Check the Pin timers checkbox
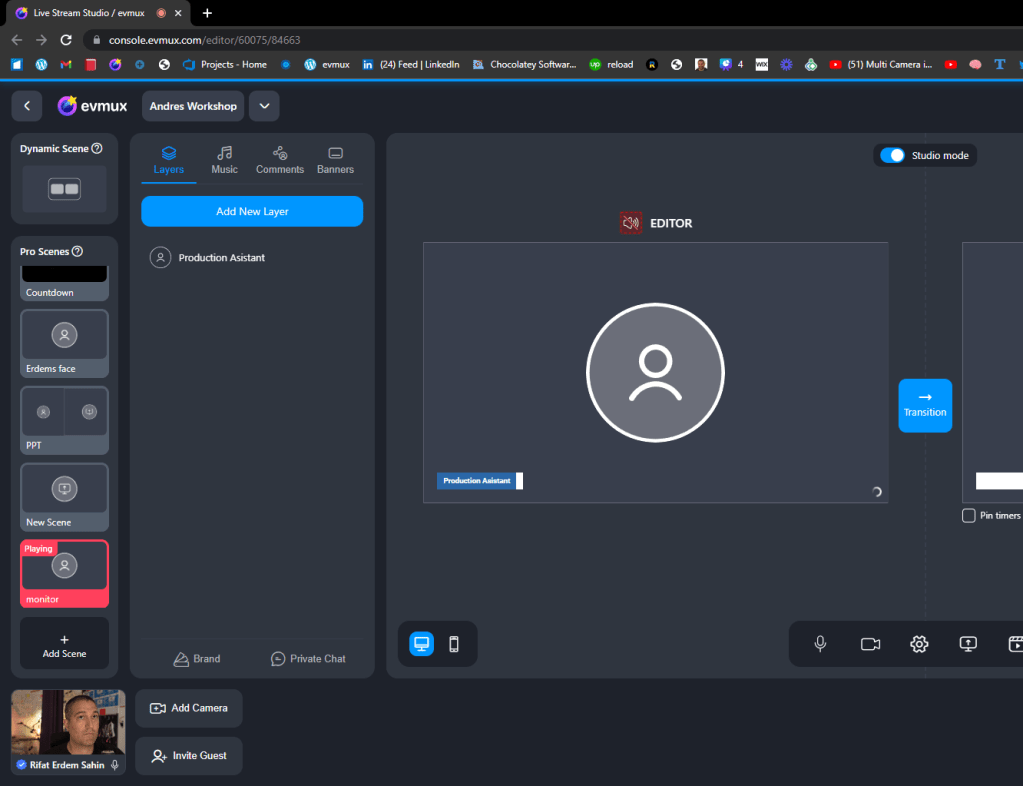The image size is (1023, 786). [969, 515]
